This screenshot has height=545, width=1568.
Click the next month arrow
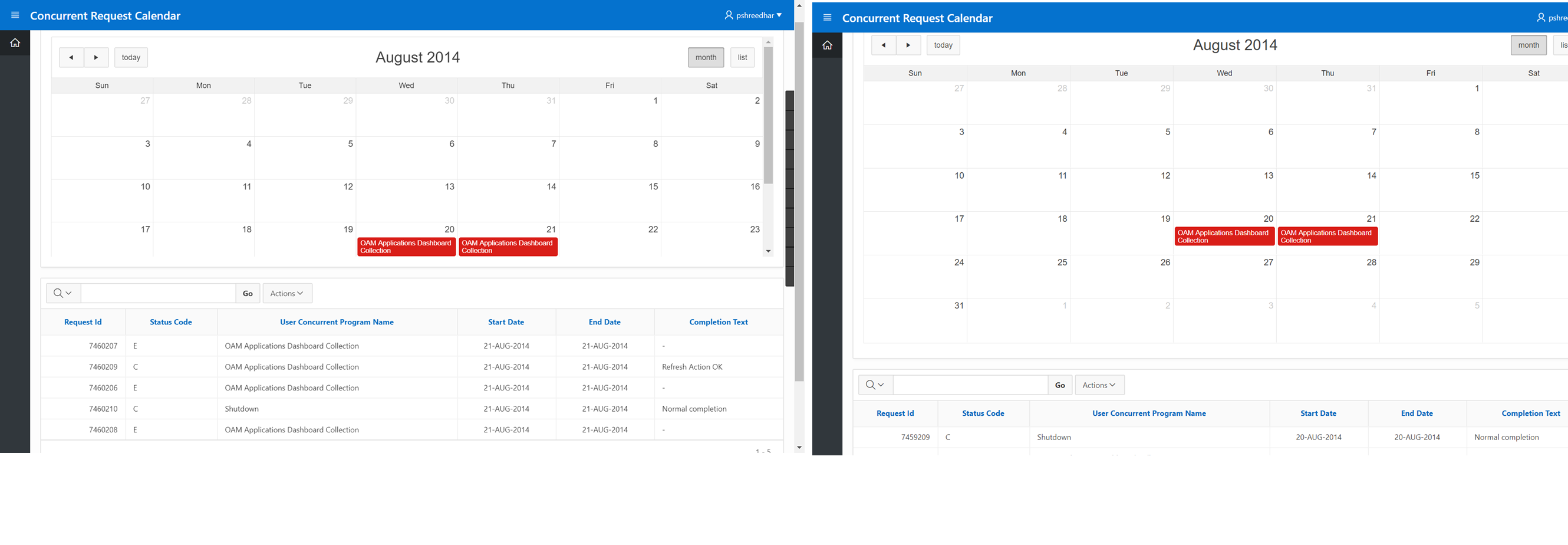coord(96,57)
